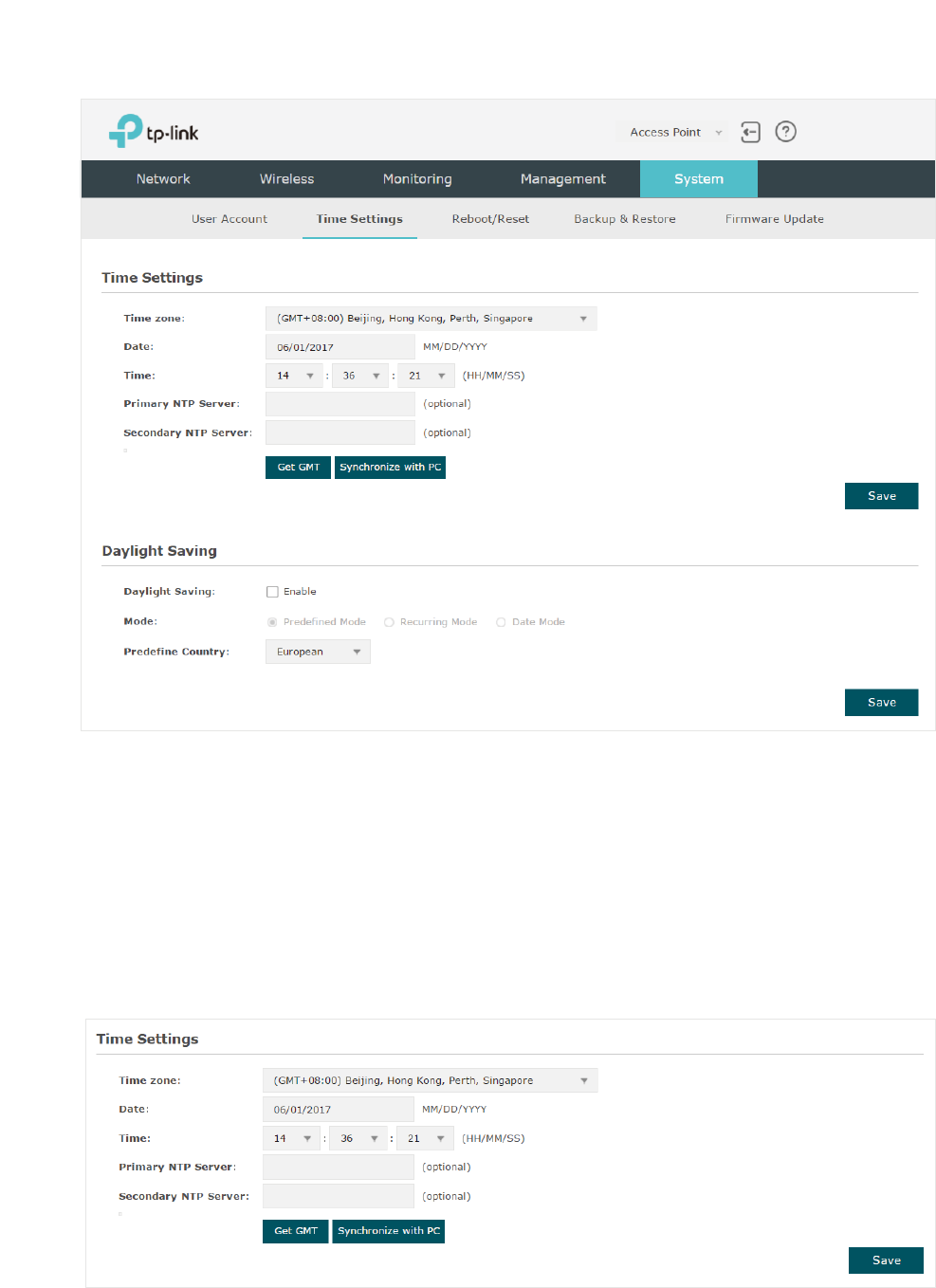The width and height of the screenshot is (936, 1288).
Task: Click Secondary NTP Server field in lower panel
Action: tap(339, 1196)
